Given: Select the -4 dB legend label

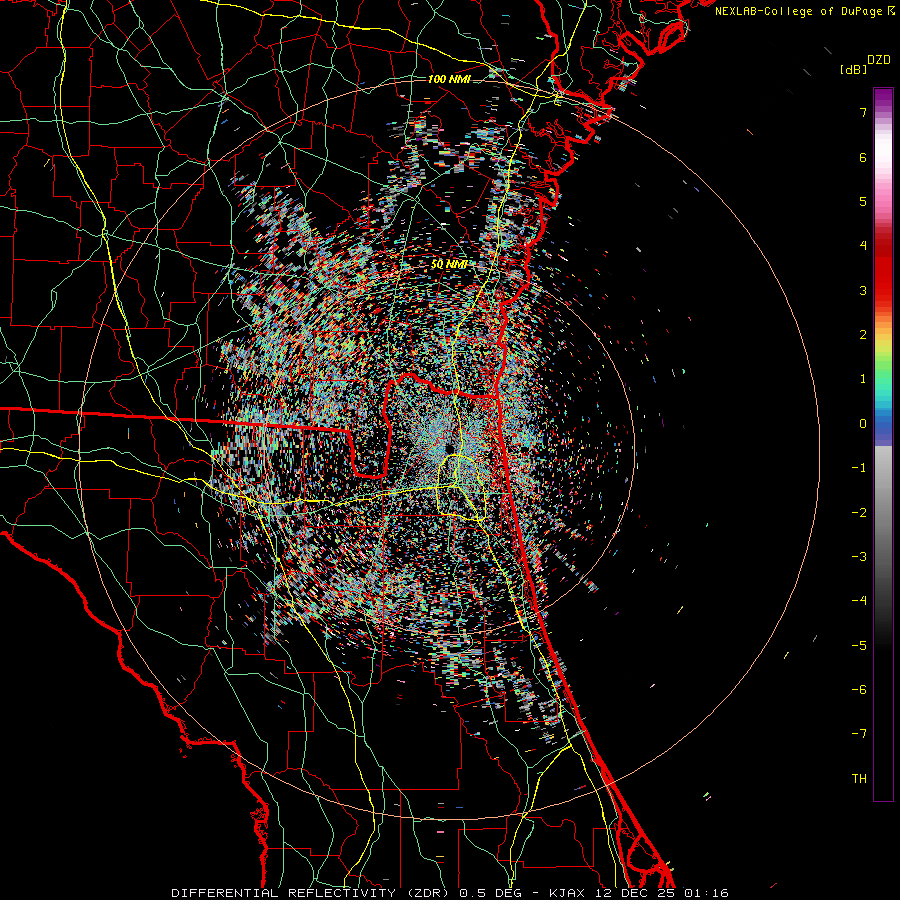Looking at the screenshot, I should click(859, 601).
